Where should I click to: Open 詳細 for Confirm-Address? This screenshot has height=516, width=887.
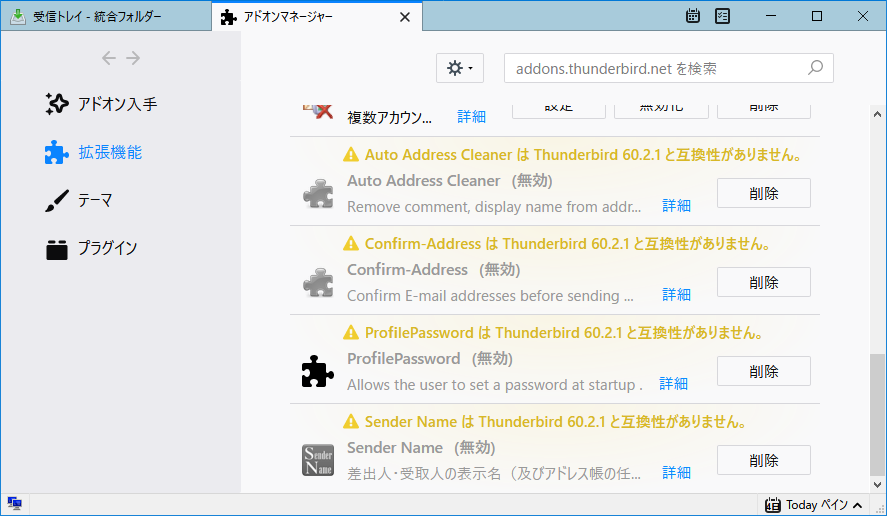[x=677, y=294]
